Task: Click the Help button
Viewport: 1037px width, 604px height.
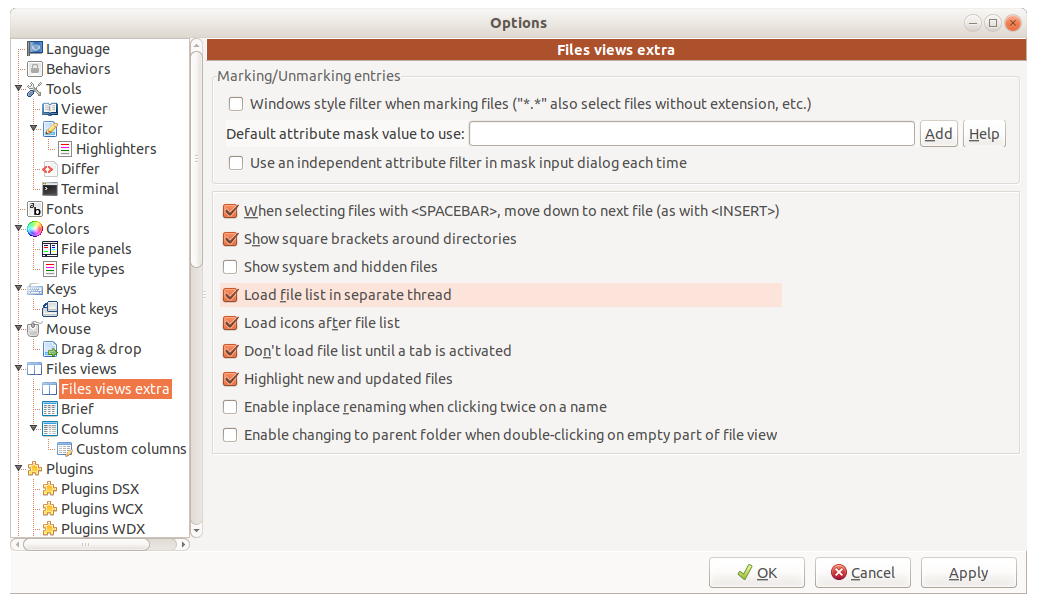Action: (983, 133)
